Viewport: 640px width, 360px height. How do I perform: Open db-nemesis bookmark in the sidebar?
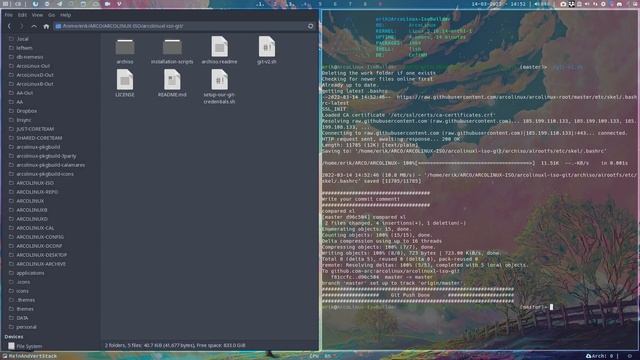click(29, 57)
